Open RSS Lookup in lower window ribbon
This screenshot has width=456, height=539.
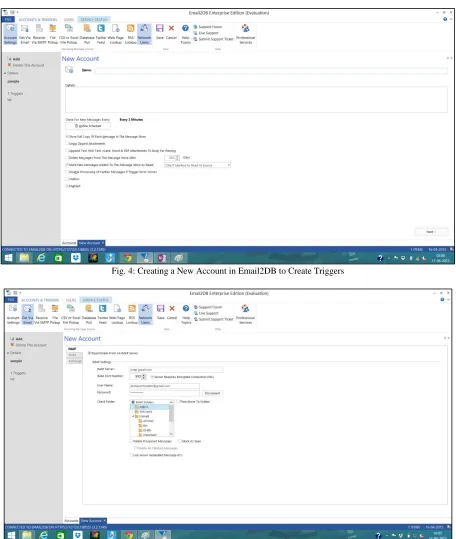pyautogui.click(x=132, y=314)
